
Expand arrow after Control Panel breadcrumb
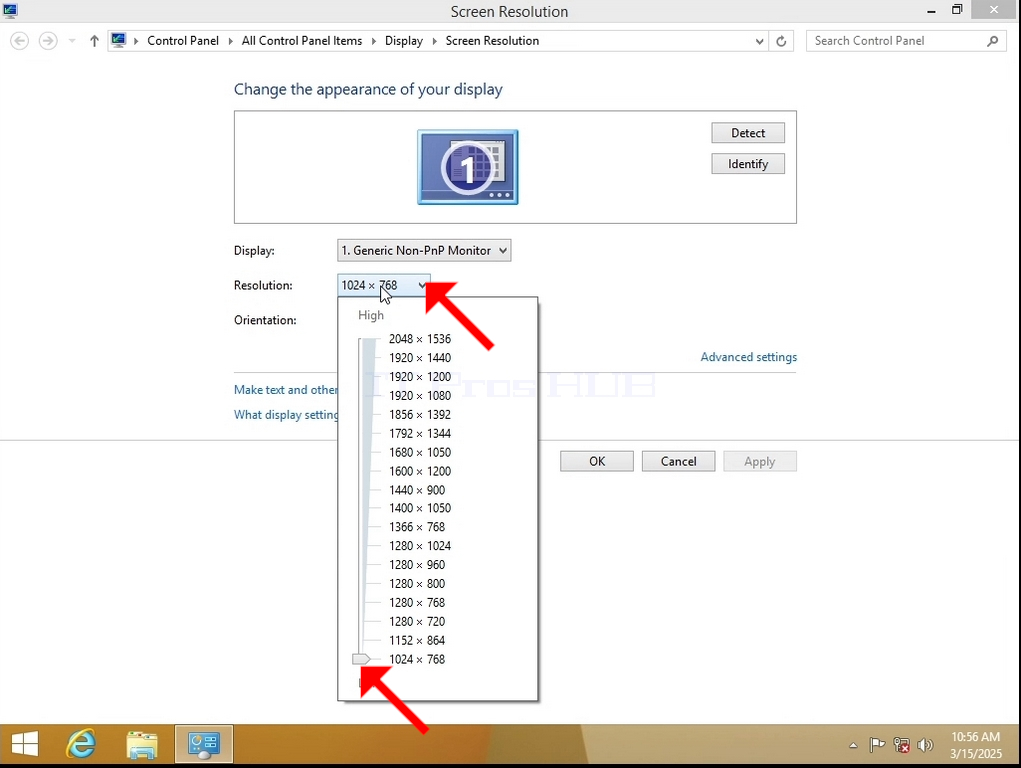tap(231, 41)
